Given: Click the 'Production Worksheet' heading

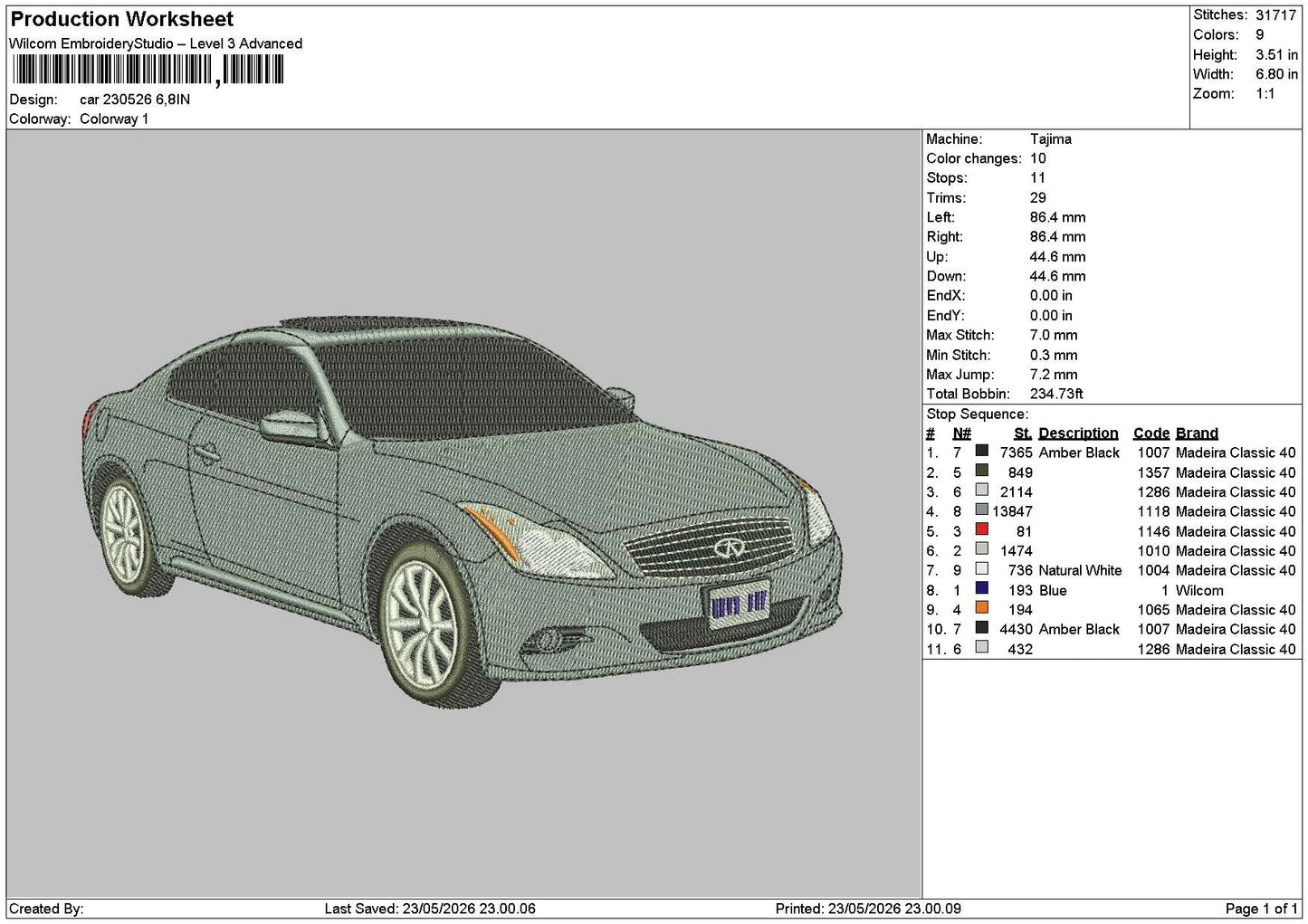Looking at the screenshot, I should (121, 19).
